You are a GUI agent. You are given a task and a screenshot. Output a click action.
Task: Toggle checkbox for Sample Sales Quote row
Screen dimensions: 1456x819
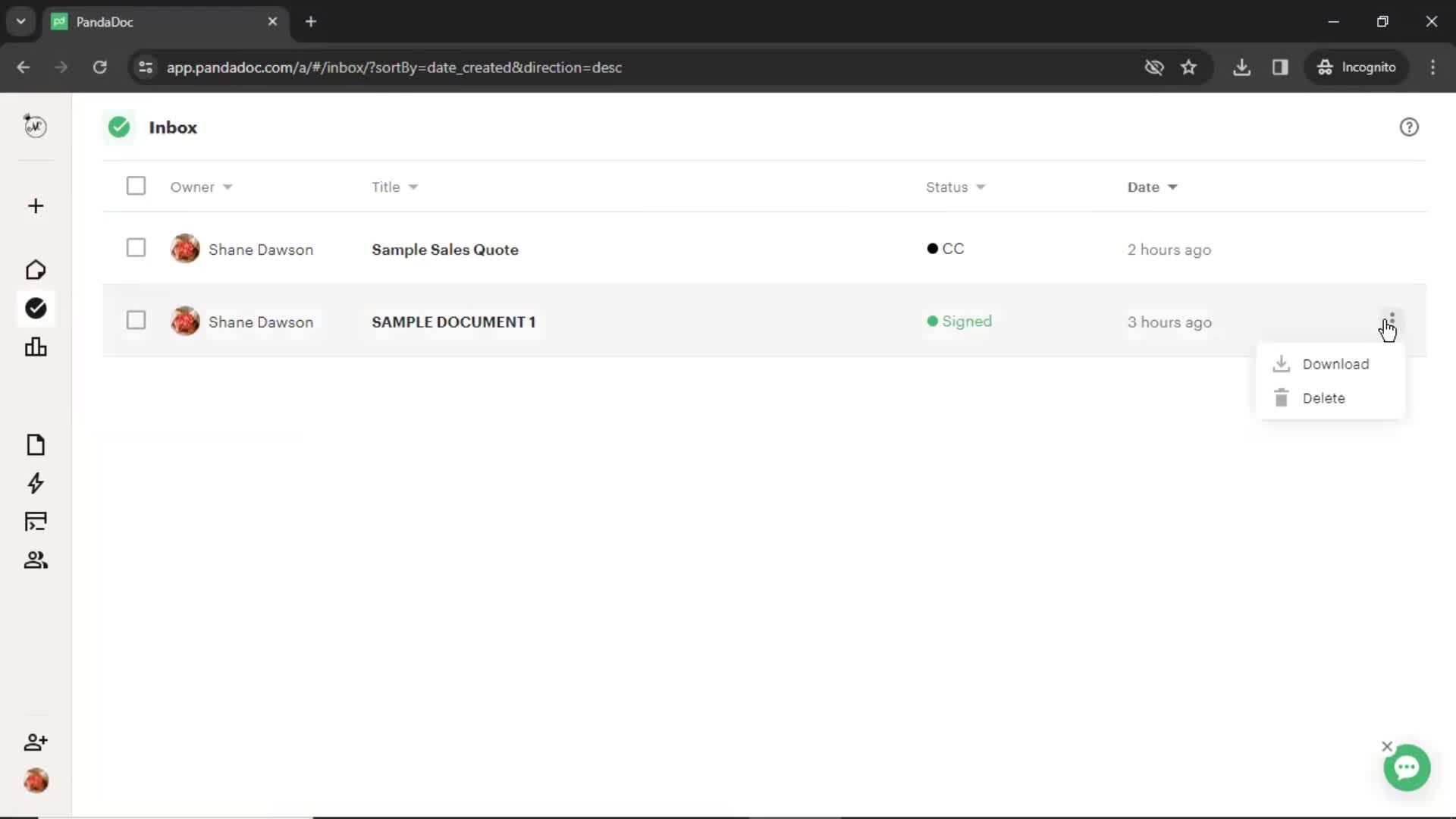pos(135,248)
